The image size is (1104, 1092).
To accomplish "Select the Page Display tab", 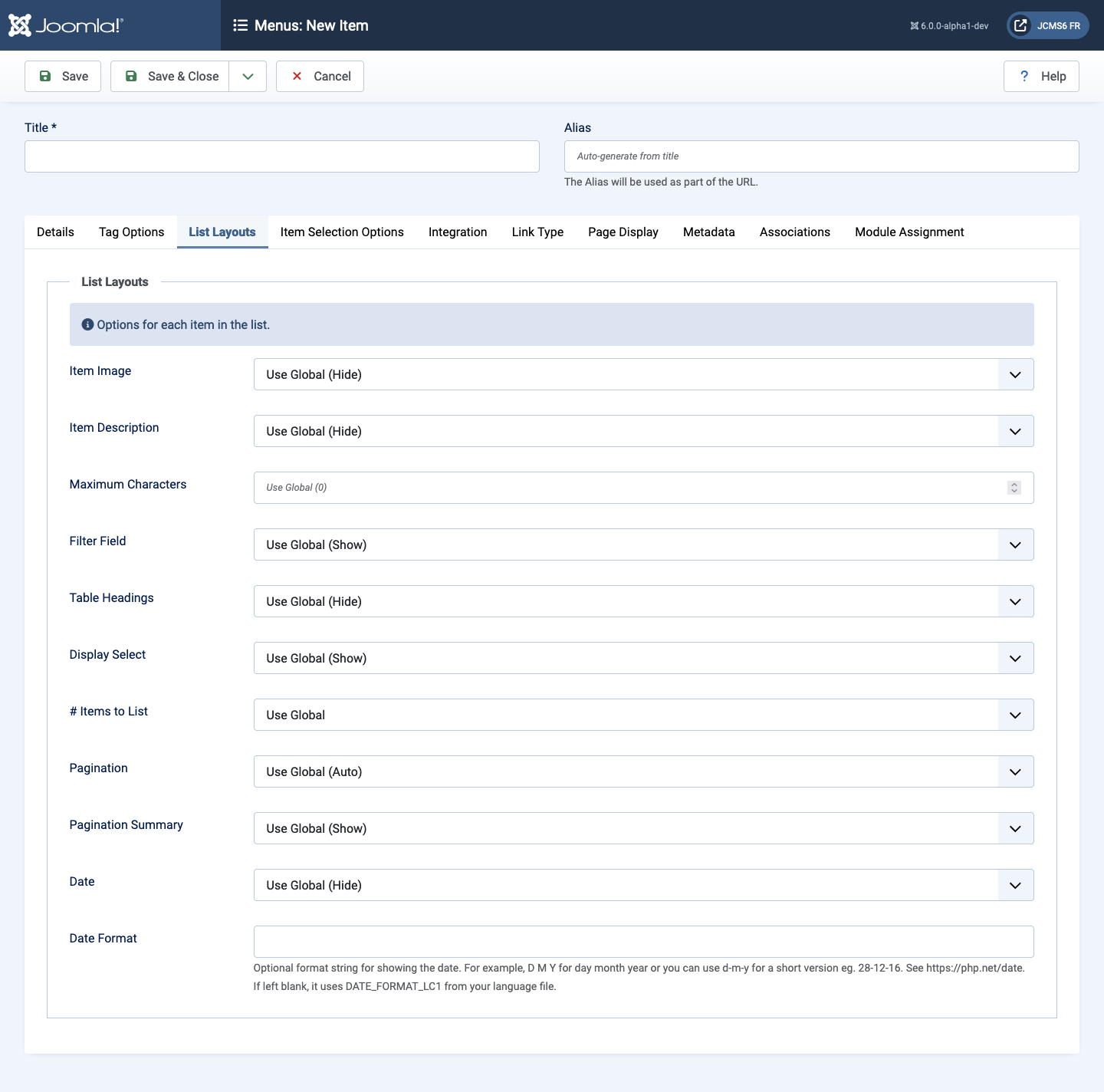I will pos(623,232).
